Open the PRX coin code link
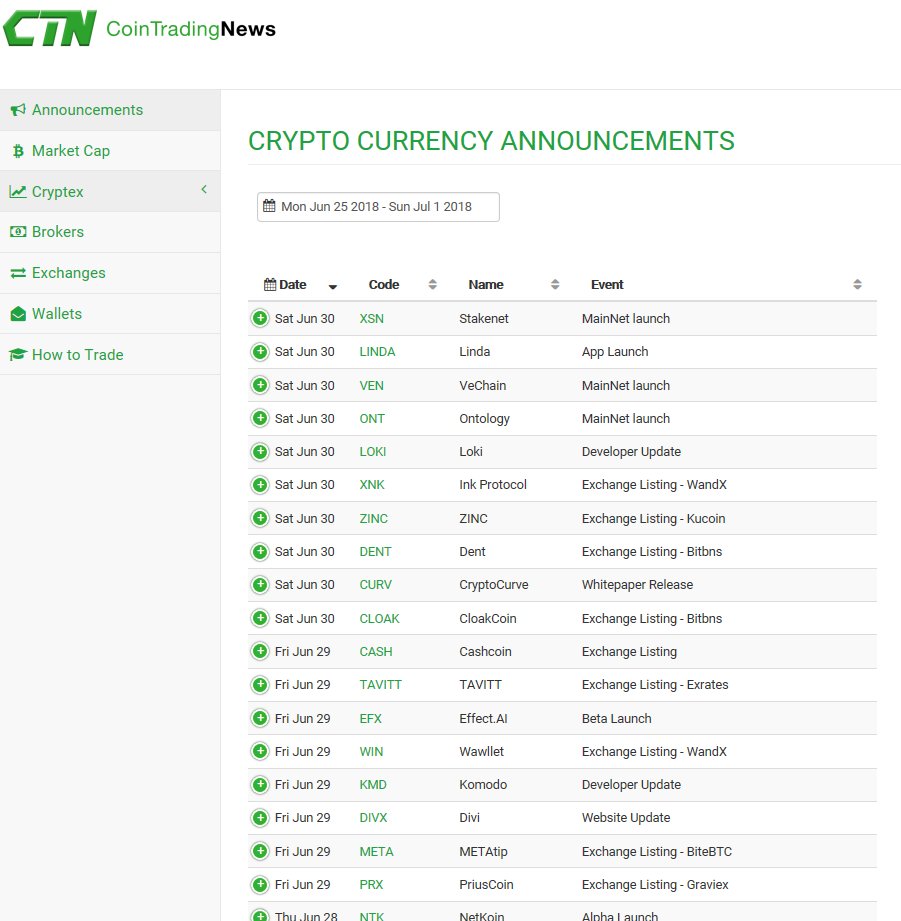Screen dimensions: 901x921 (x=371, y=884)
